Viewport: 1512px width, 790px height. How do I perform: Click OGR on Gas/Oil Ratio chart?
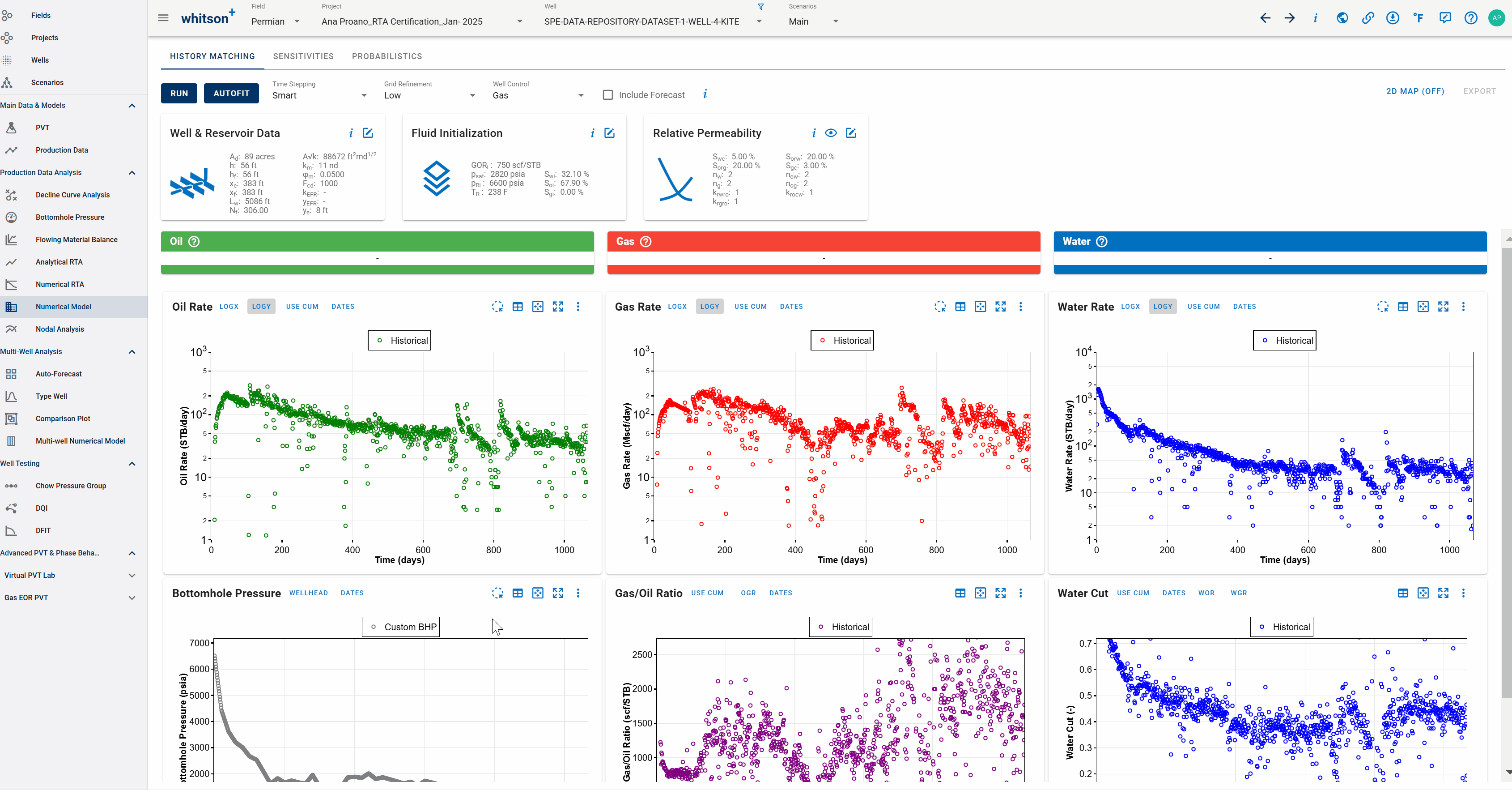point(748,593)
